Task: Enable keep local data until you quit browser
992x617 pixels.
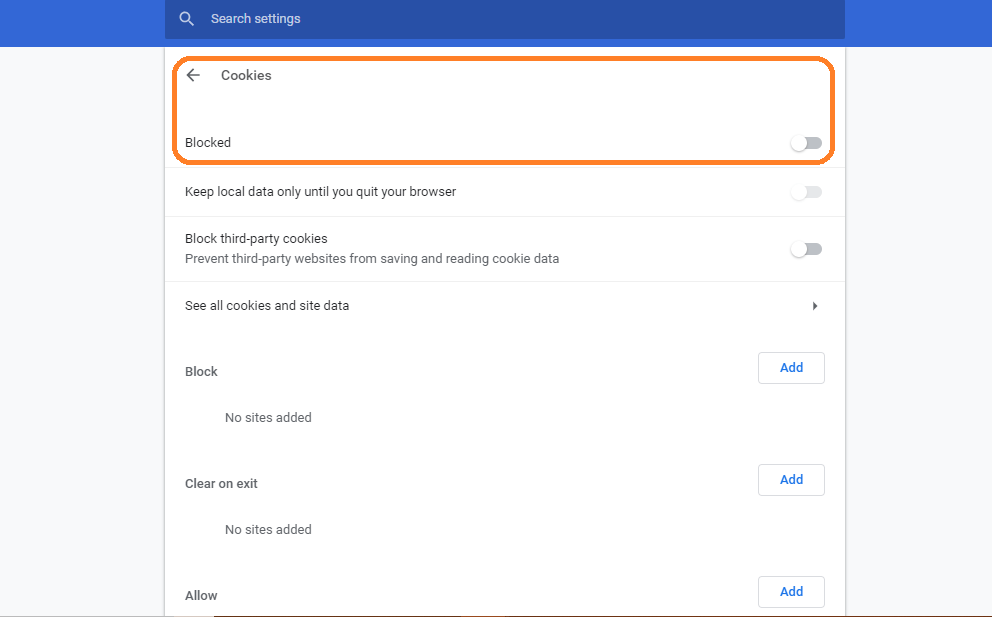Action: coord(806,191)
